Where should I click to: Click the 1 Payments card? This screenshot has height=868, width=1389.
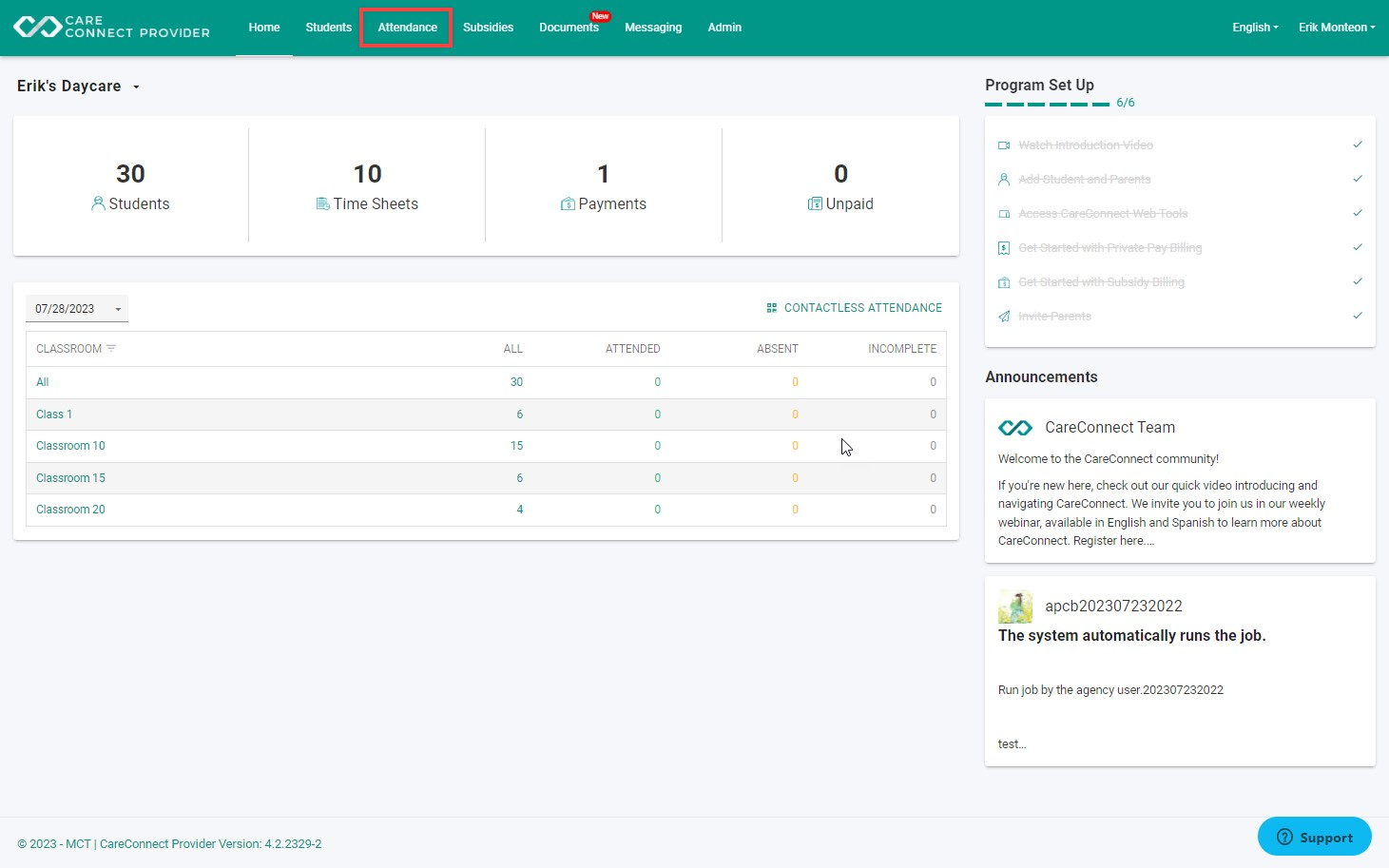coord(604,185)
